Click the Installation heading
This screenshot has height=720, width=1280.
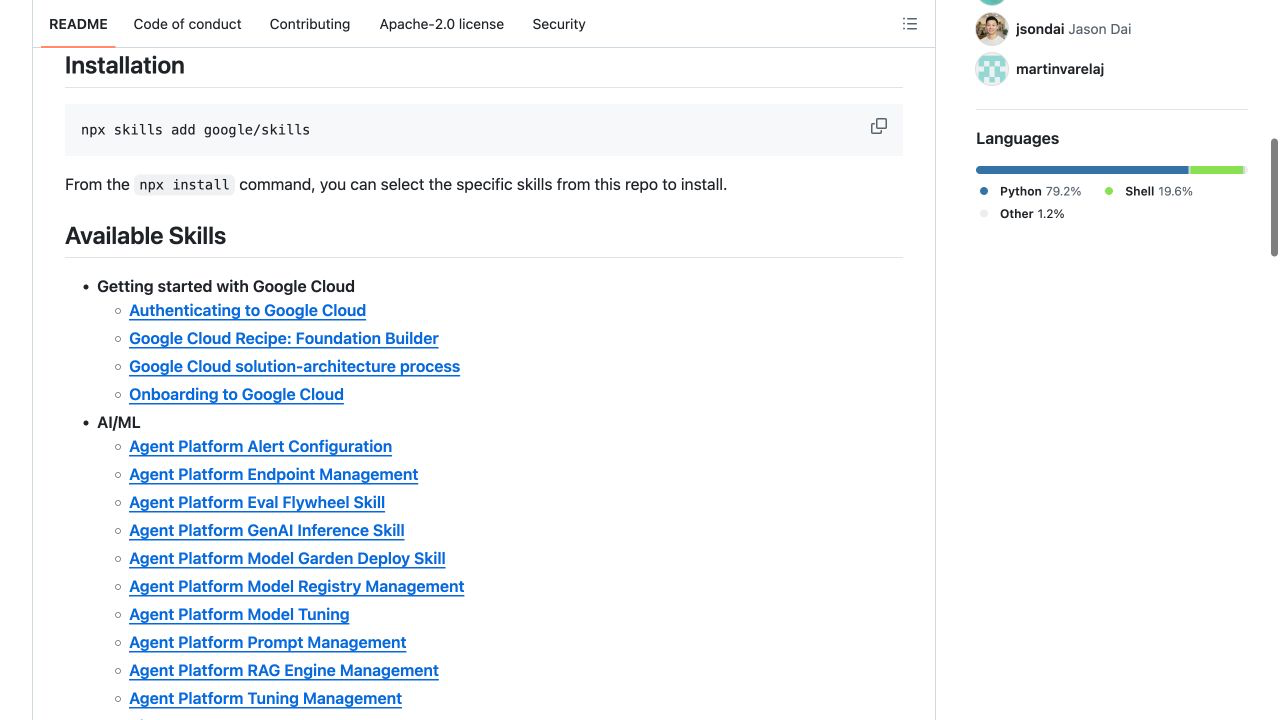point(125,65)
